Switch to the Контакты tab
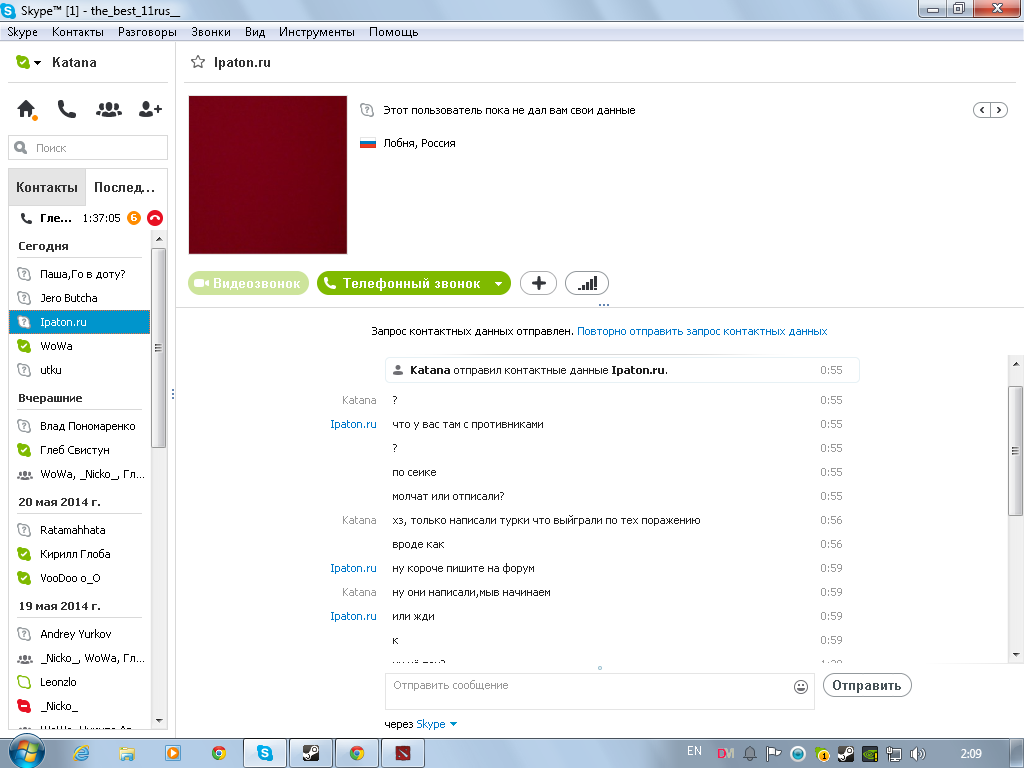 47,187
